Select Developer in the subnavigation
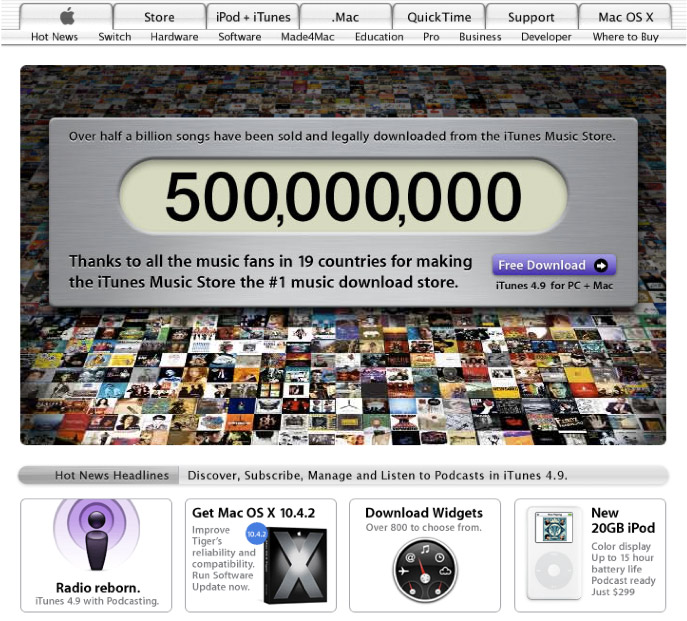 [x=546, y=37]
